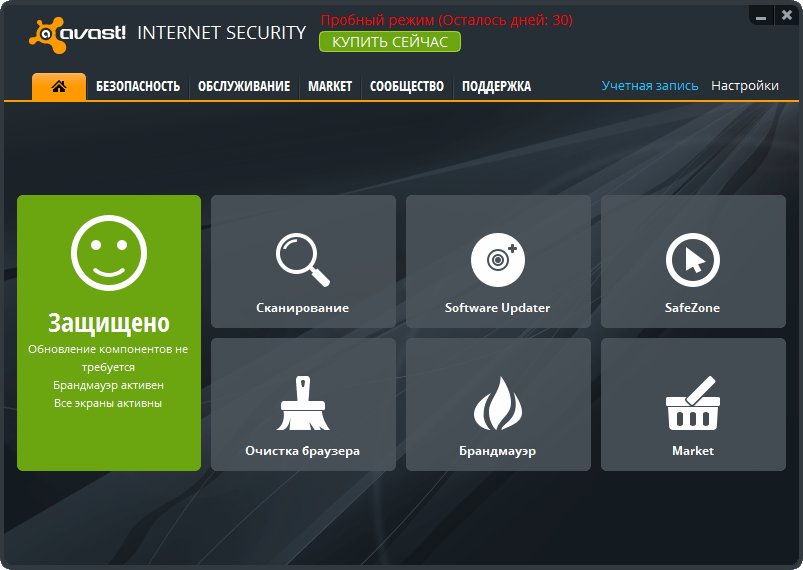Open the Брандмауэр flame icon

[x=498, y=403]
